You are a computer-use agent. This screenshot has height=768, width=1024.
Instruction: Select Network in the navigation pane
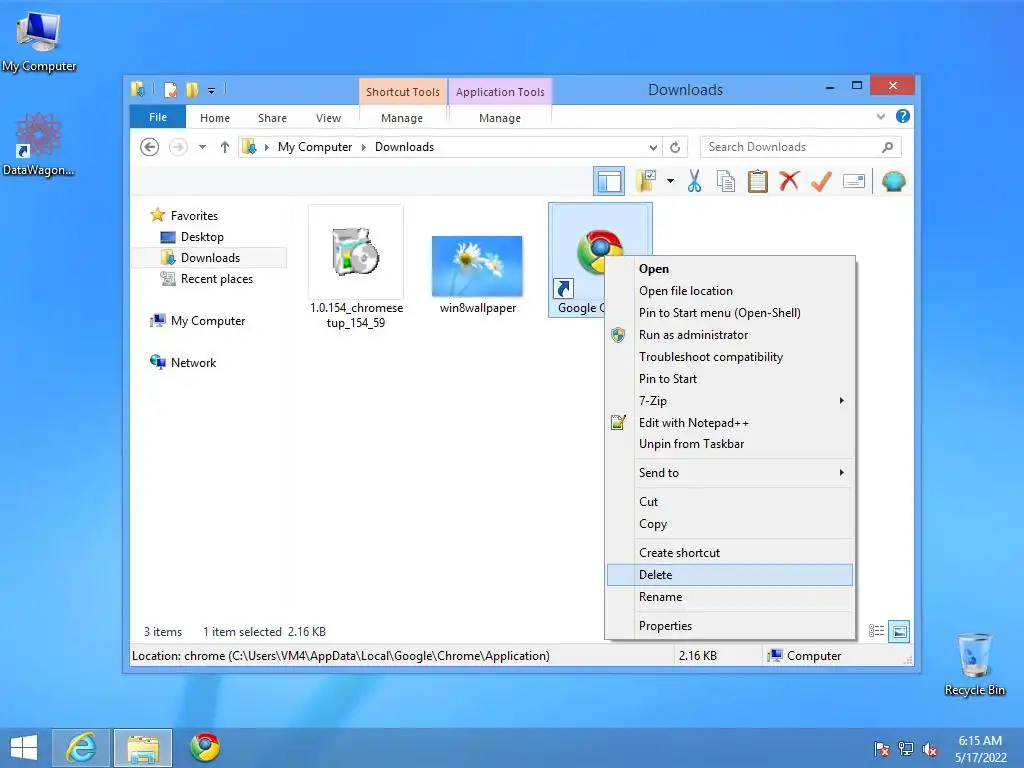193,362
